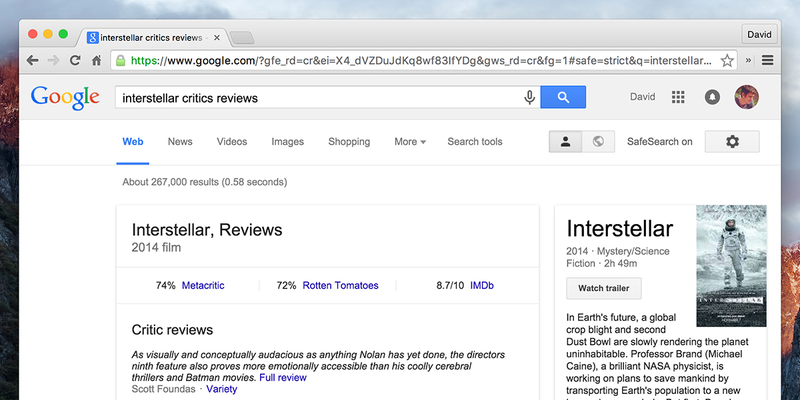Viewport: 800px width, 400px height.
Task: Click the David name next to apps grid
Action: [x=642, y=97]
